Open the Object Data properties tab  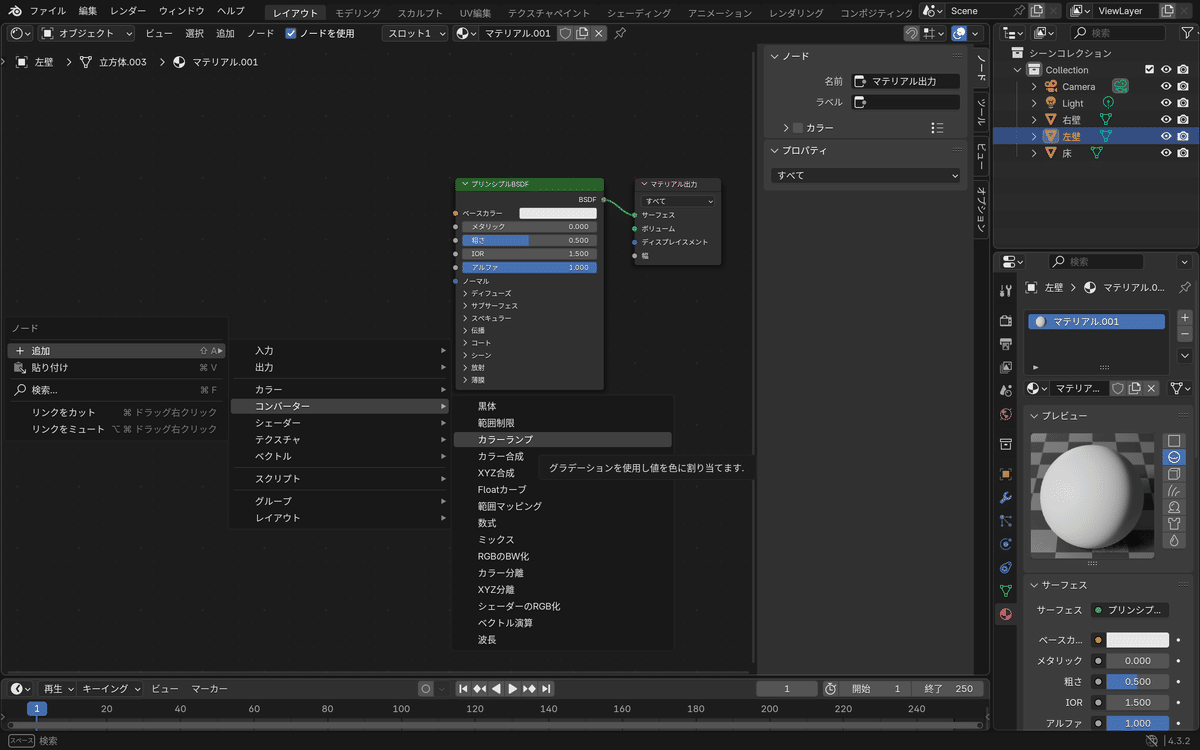point(1006,591)
